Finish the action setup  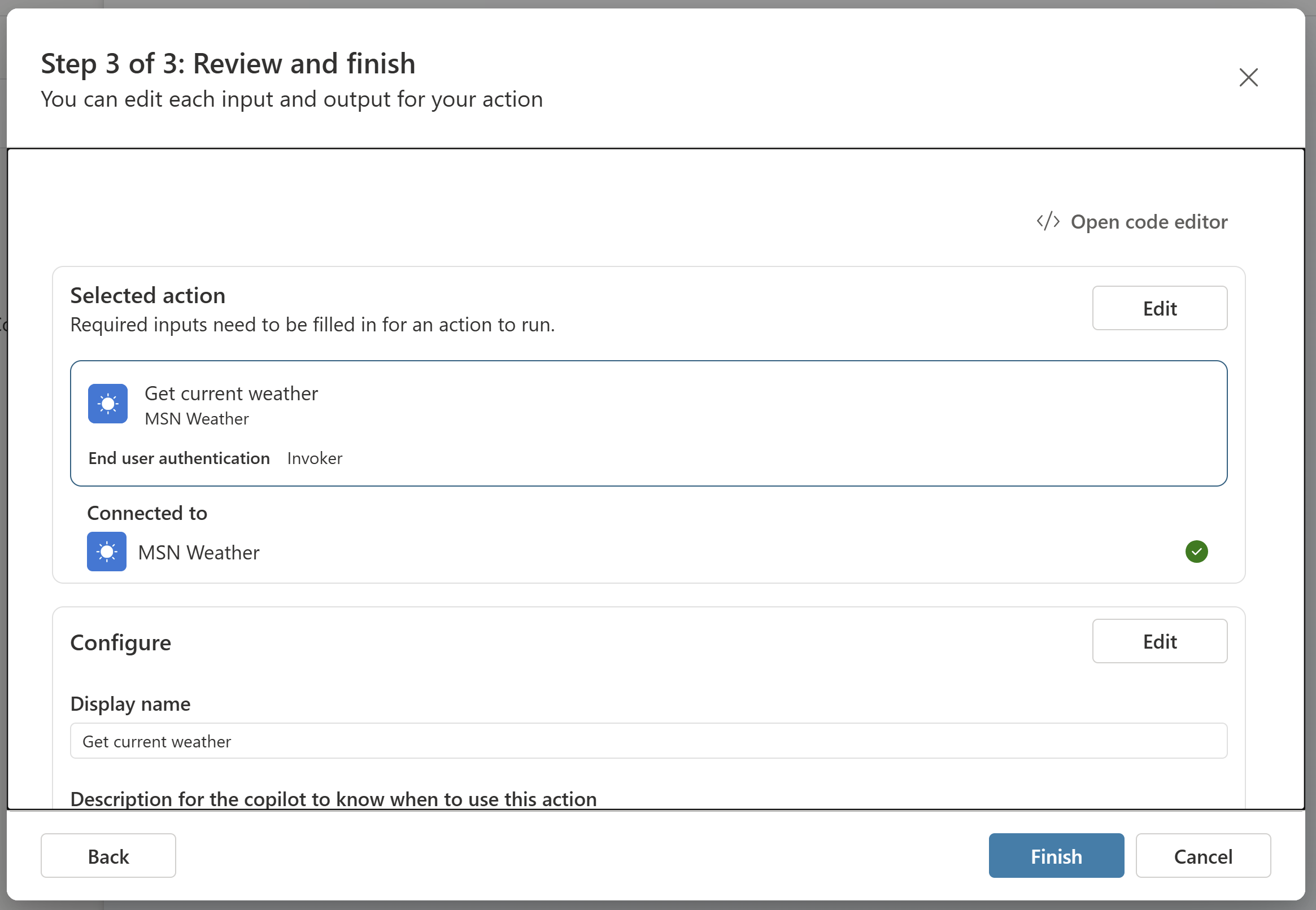click(1056, 856)
